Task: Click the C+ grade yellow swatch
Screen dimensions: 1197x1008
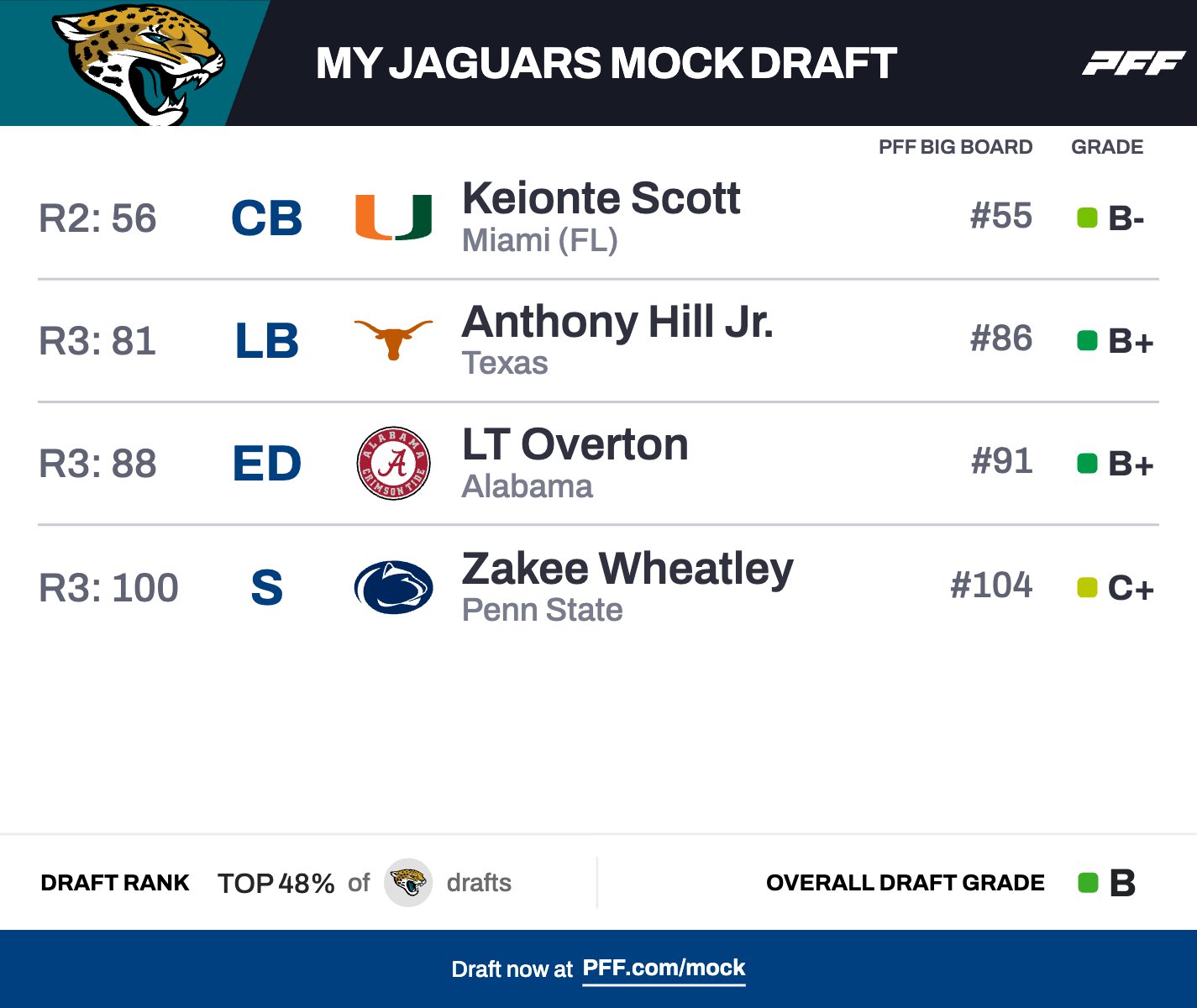Action: (1087, 588)
